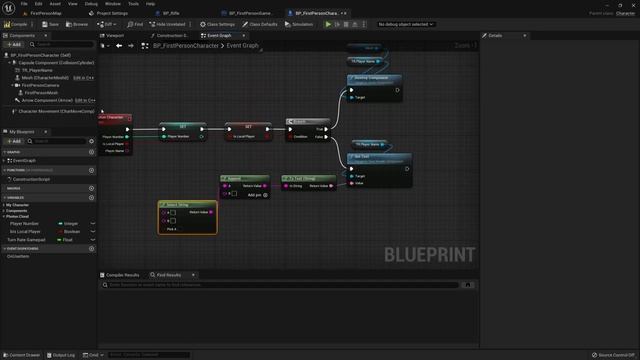This screenshot has height=360, width=640.
Task: Navigate back in graph history
Action: pyautogui.click(x=119, y=46)
